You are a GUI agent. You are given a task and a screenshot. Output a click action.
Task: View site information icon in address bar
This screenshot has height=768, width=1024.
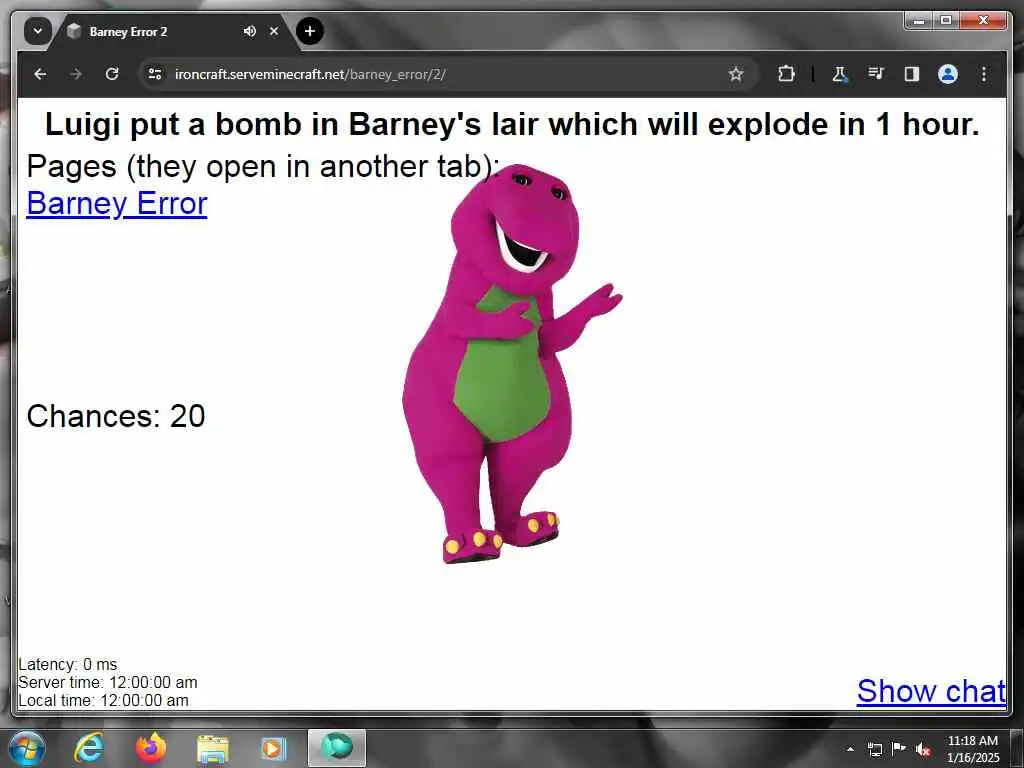[155, 74]
